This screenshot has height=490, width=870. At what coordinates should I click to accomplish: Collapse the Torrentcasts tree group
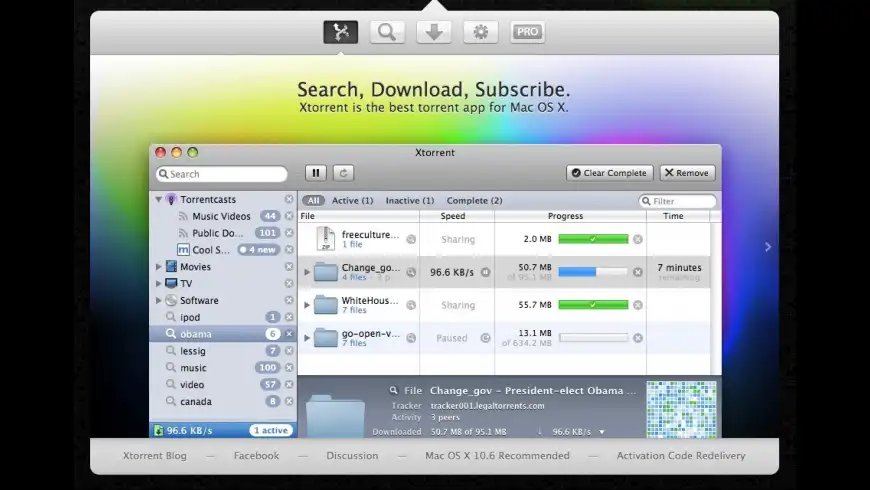159,199
